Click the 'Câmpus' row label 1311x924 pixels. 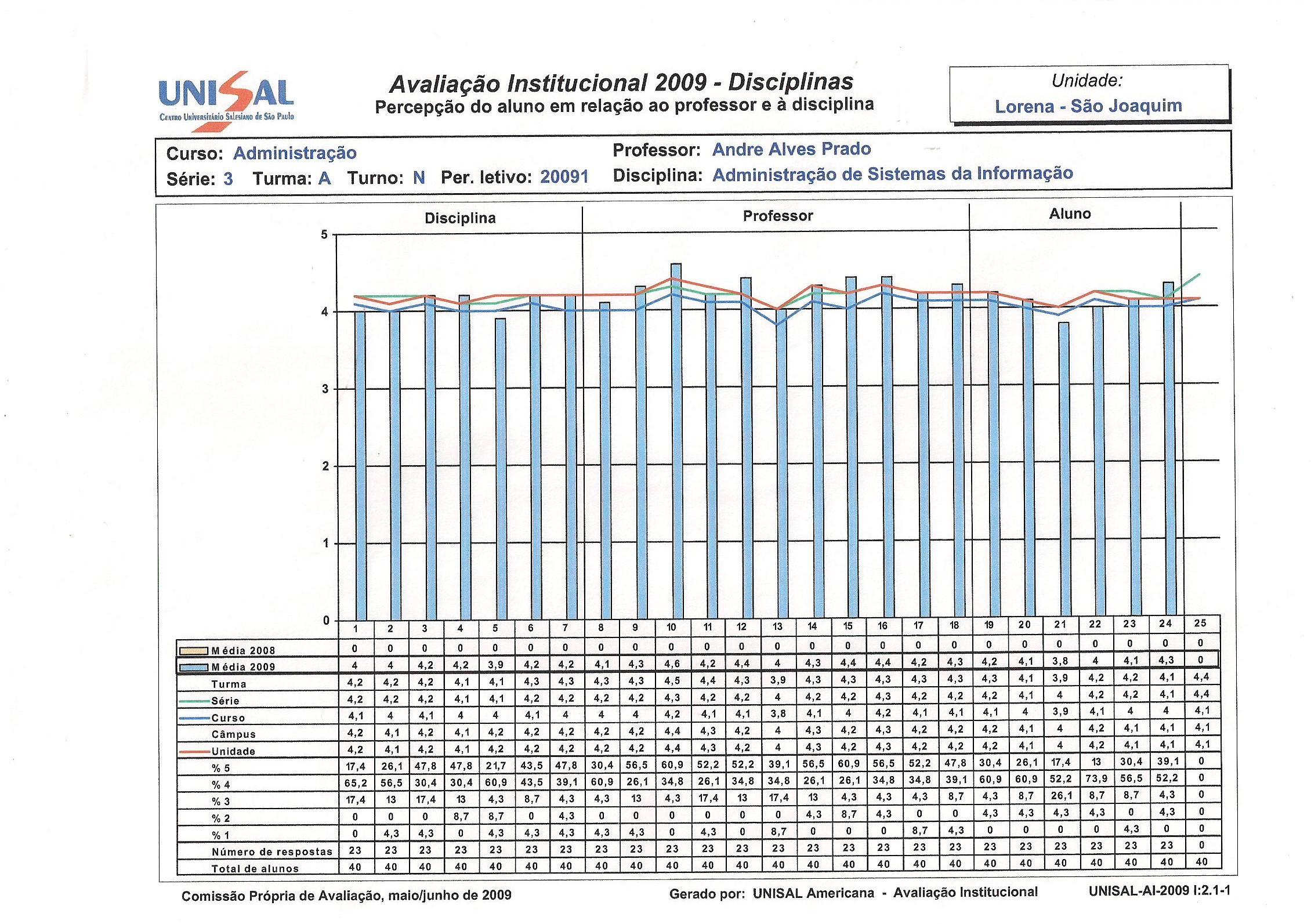(234, 734)
